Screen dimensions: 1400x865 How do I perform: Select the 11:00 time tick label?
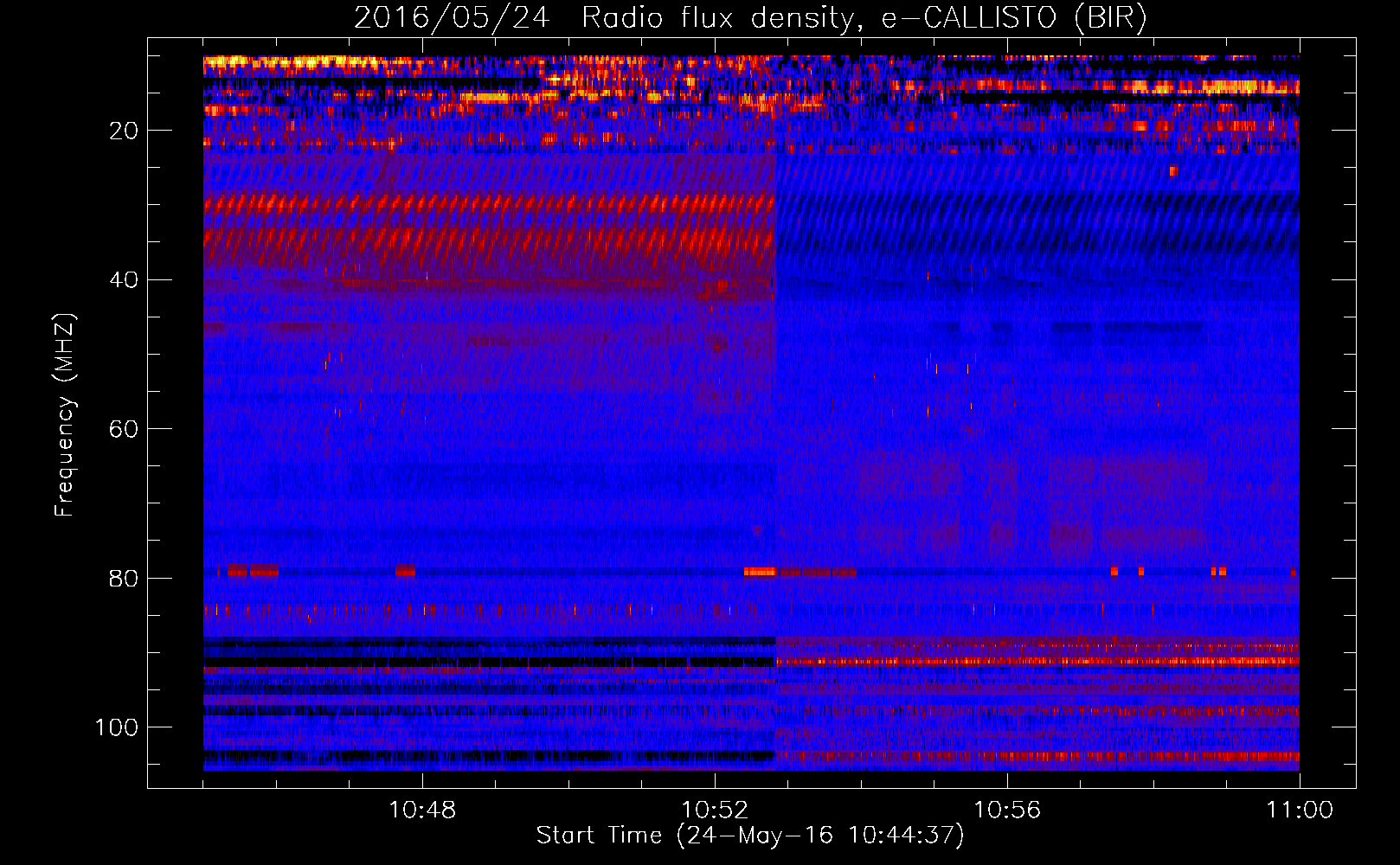(x=1300, y=811)
